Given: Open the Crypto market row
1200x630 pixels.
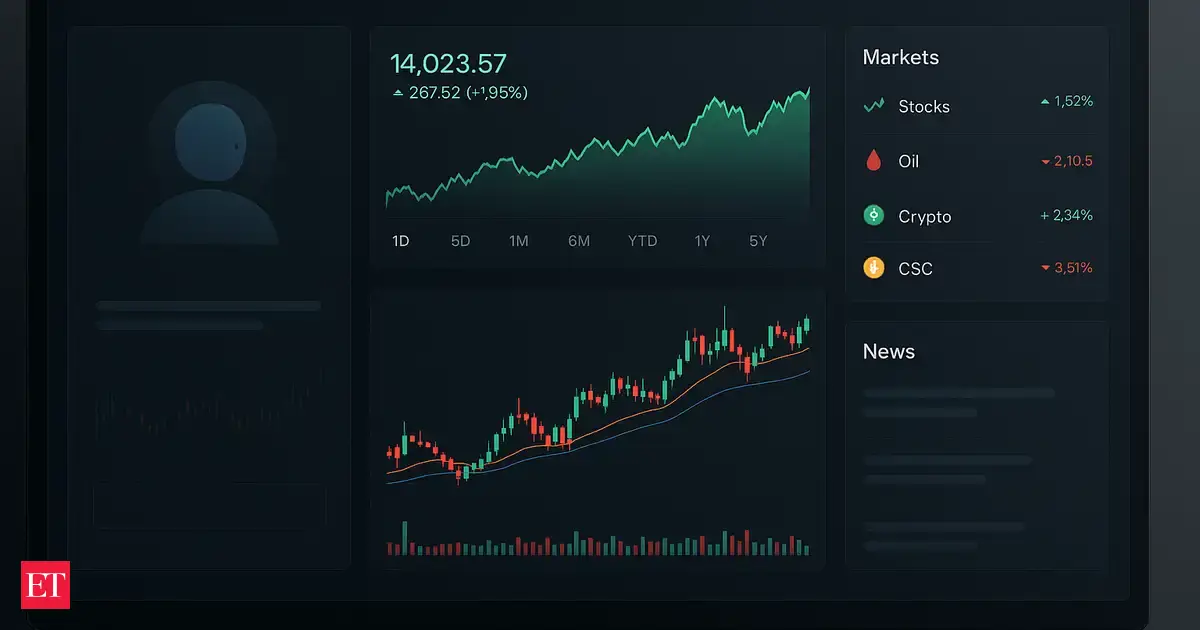Looking at the screenshot, I should [925, 216].
